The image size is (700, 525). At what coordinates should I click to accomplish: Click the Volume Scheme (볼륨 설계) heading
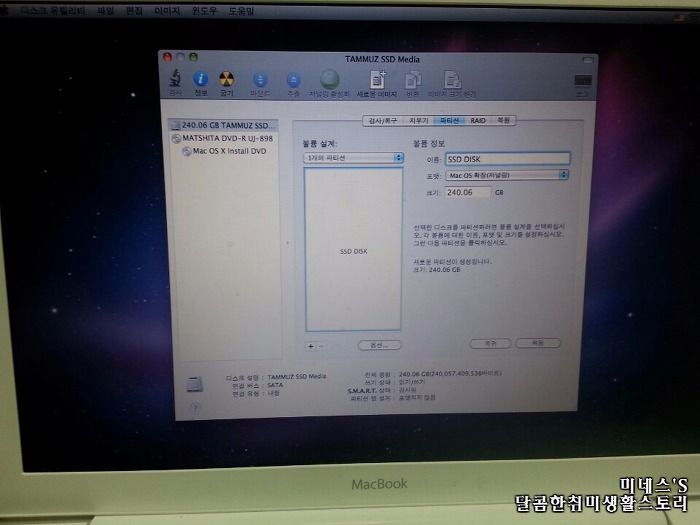point(320,143)
